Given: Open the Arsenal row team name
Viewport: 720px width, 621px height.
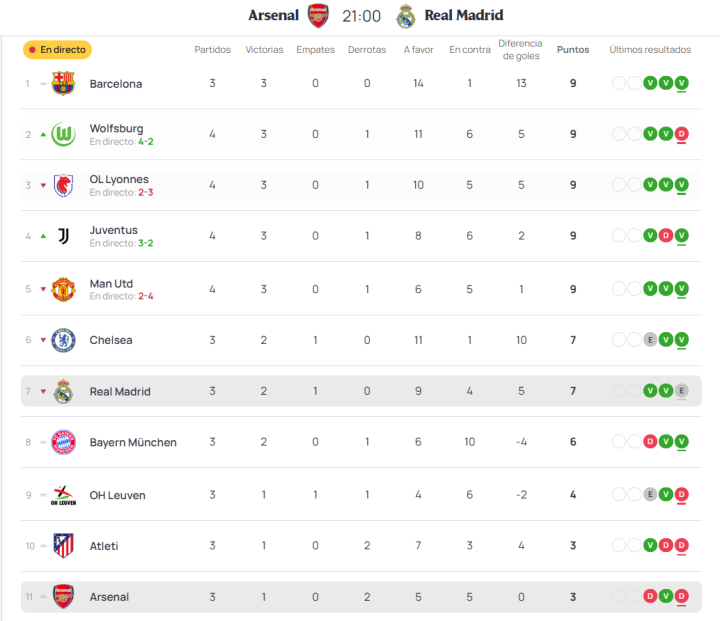Looking at the screenshot, I should (x=109, y=597).
